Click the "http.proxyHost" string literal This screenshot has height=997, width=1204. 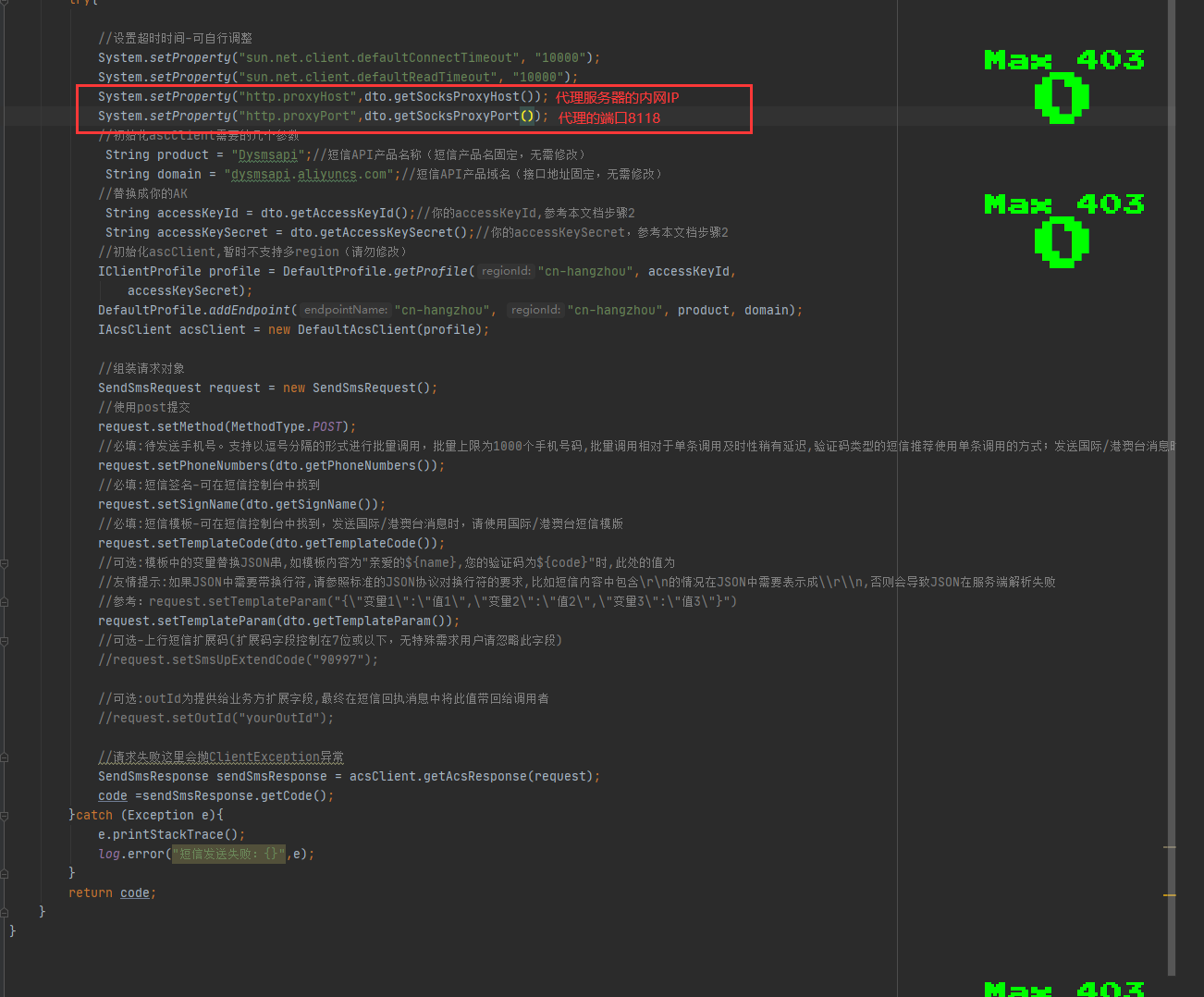[298, 96]
